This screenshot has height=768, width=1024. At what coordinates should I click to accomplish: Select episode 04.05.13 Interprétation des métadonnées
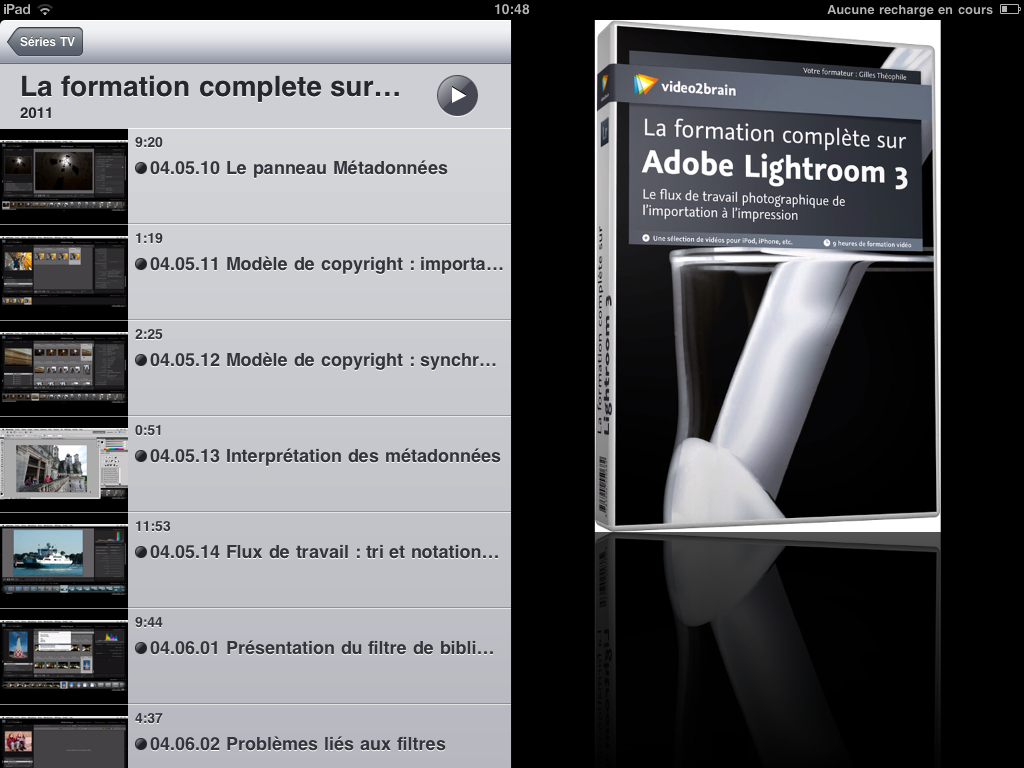point(255,464)
